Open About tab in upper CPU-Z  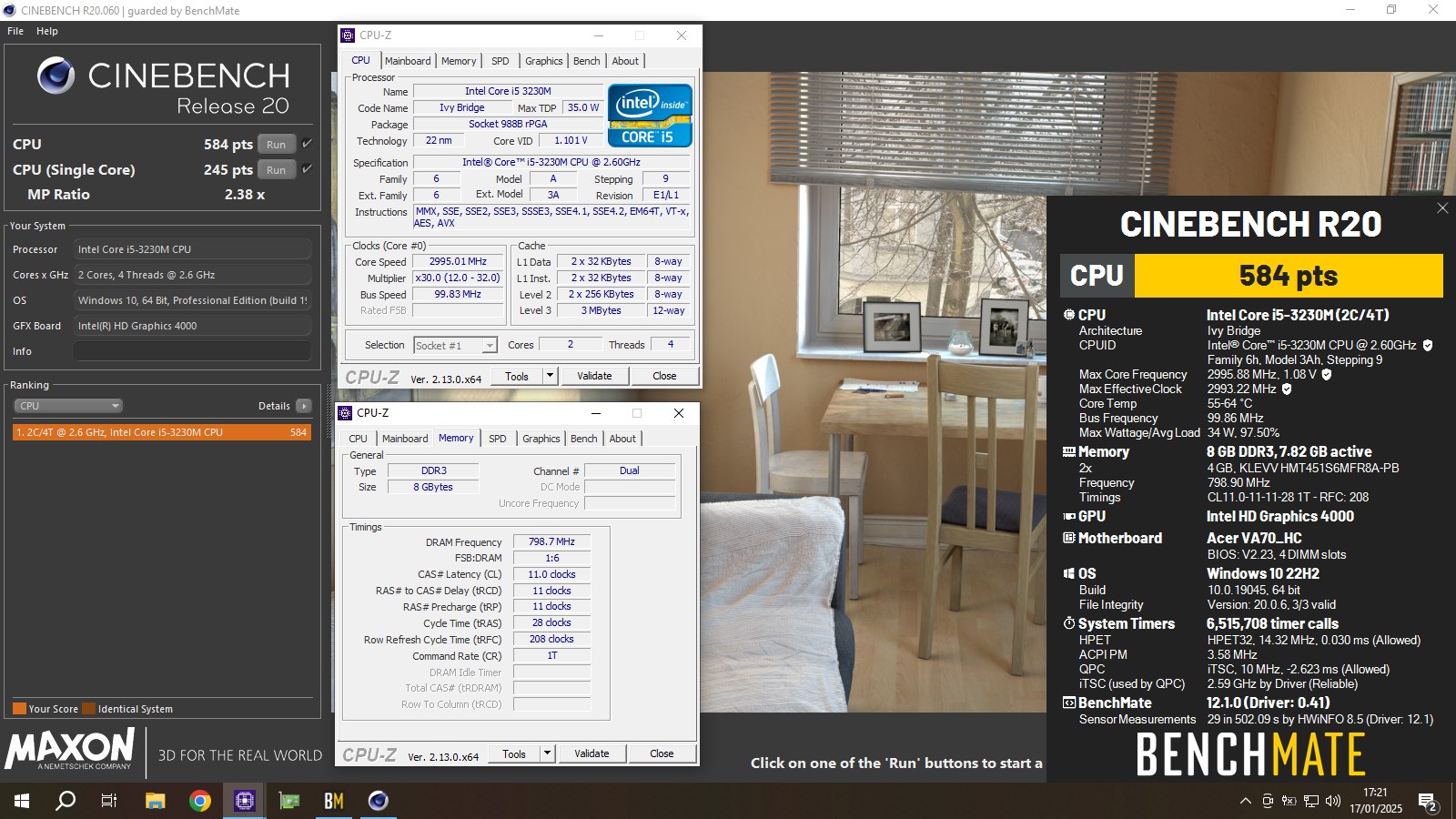coord(625,61)
